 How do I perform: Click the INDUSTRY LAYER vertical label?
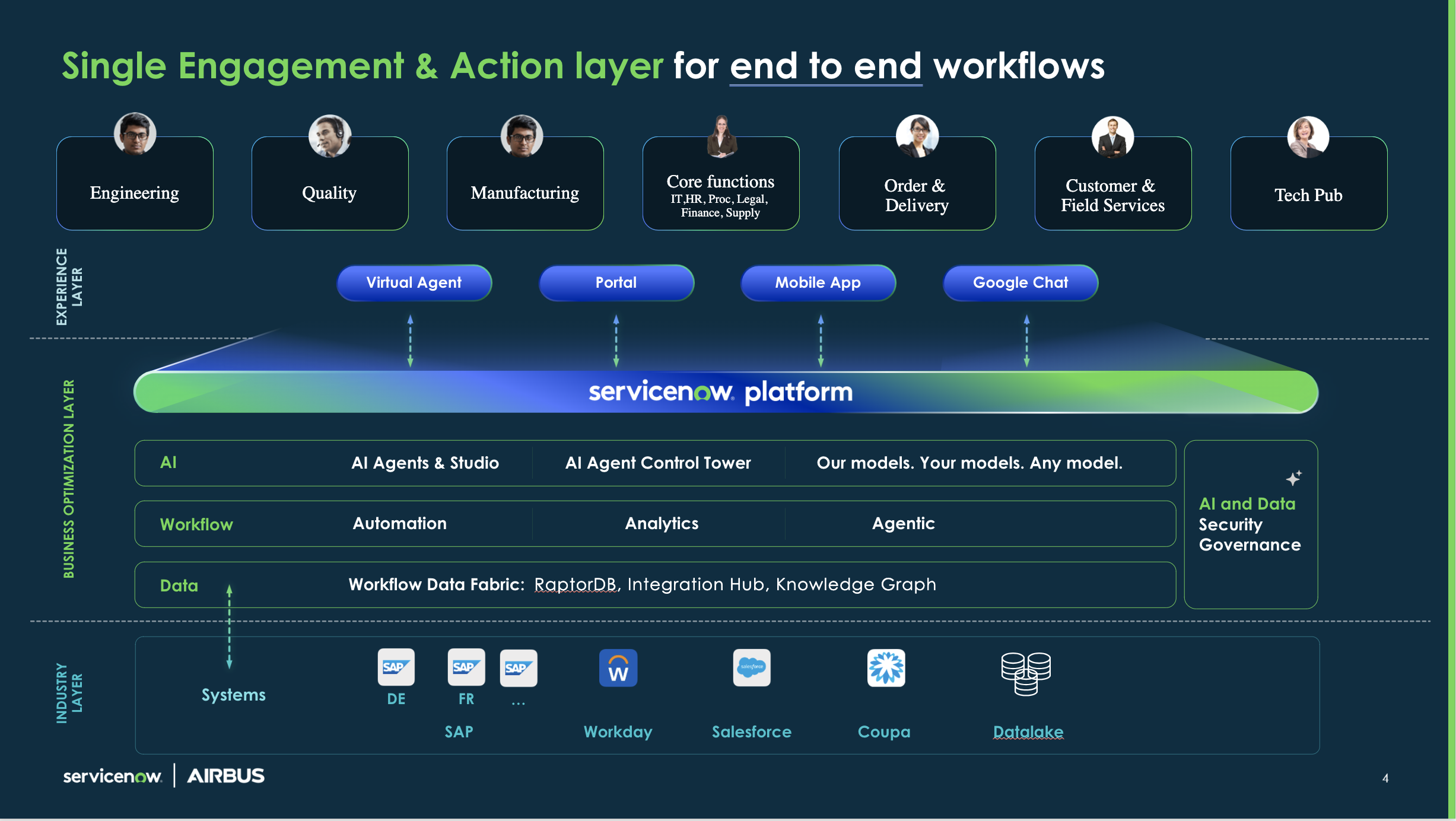[69, 693]
